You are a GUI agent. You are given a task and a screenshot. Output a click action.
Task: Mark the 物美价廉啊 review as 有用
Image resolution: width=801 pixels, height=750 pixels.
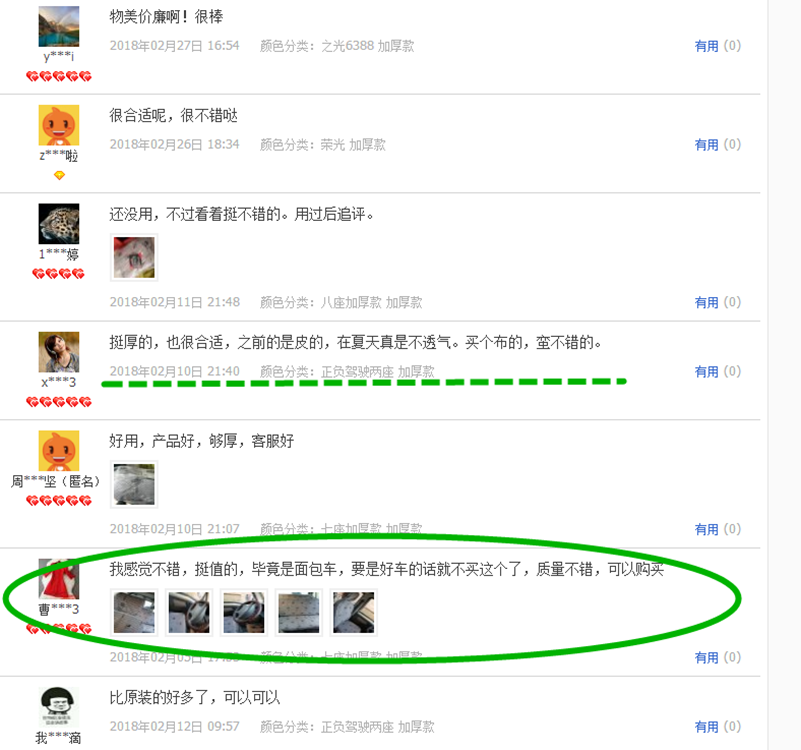coord(706,46)
